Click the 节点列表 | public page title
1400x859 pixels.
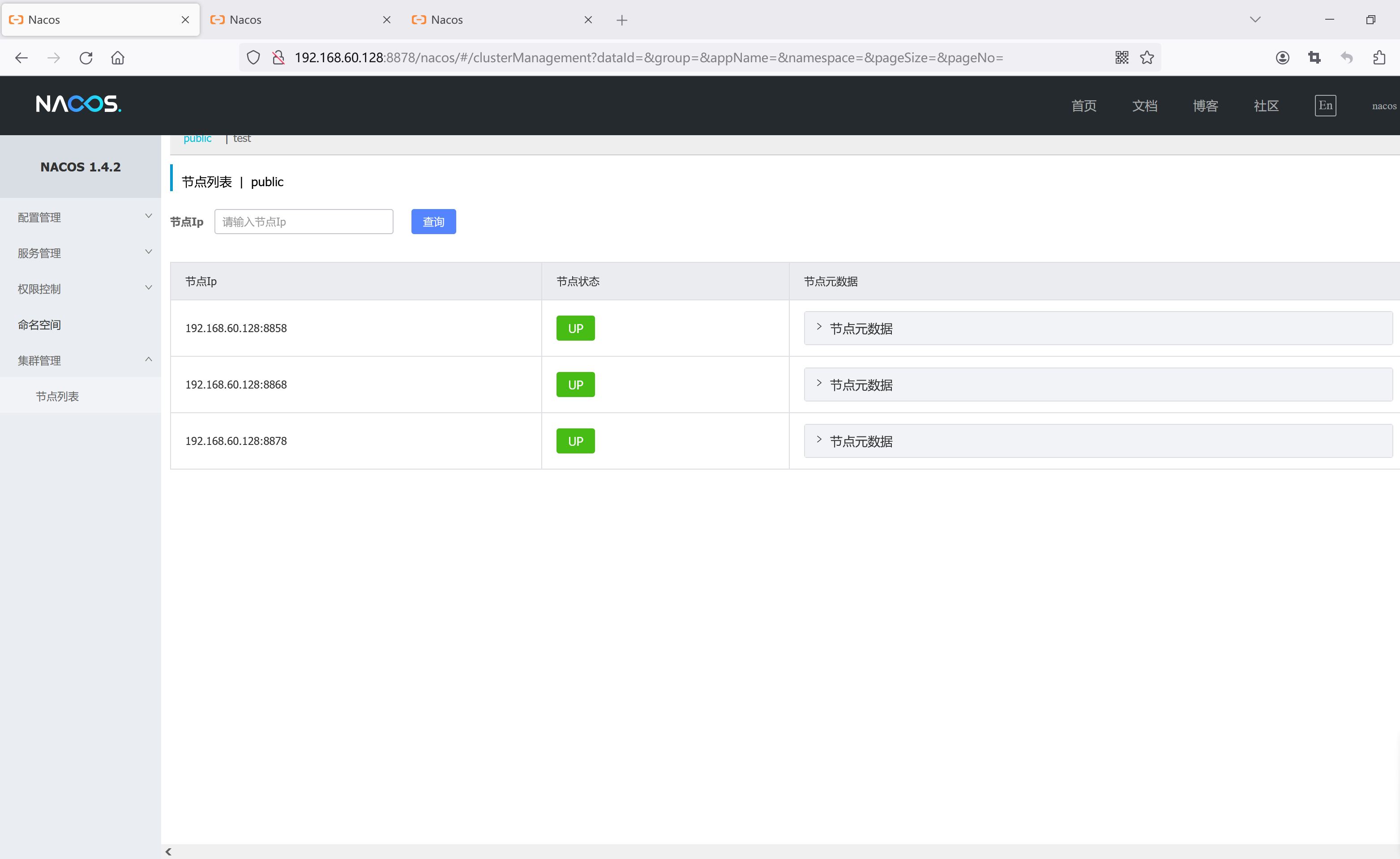pos(232,182)
